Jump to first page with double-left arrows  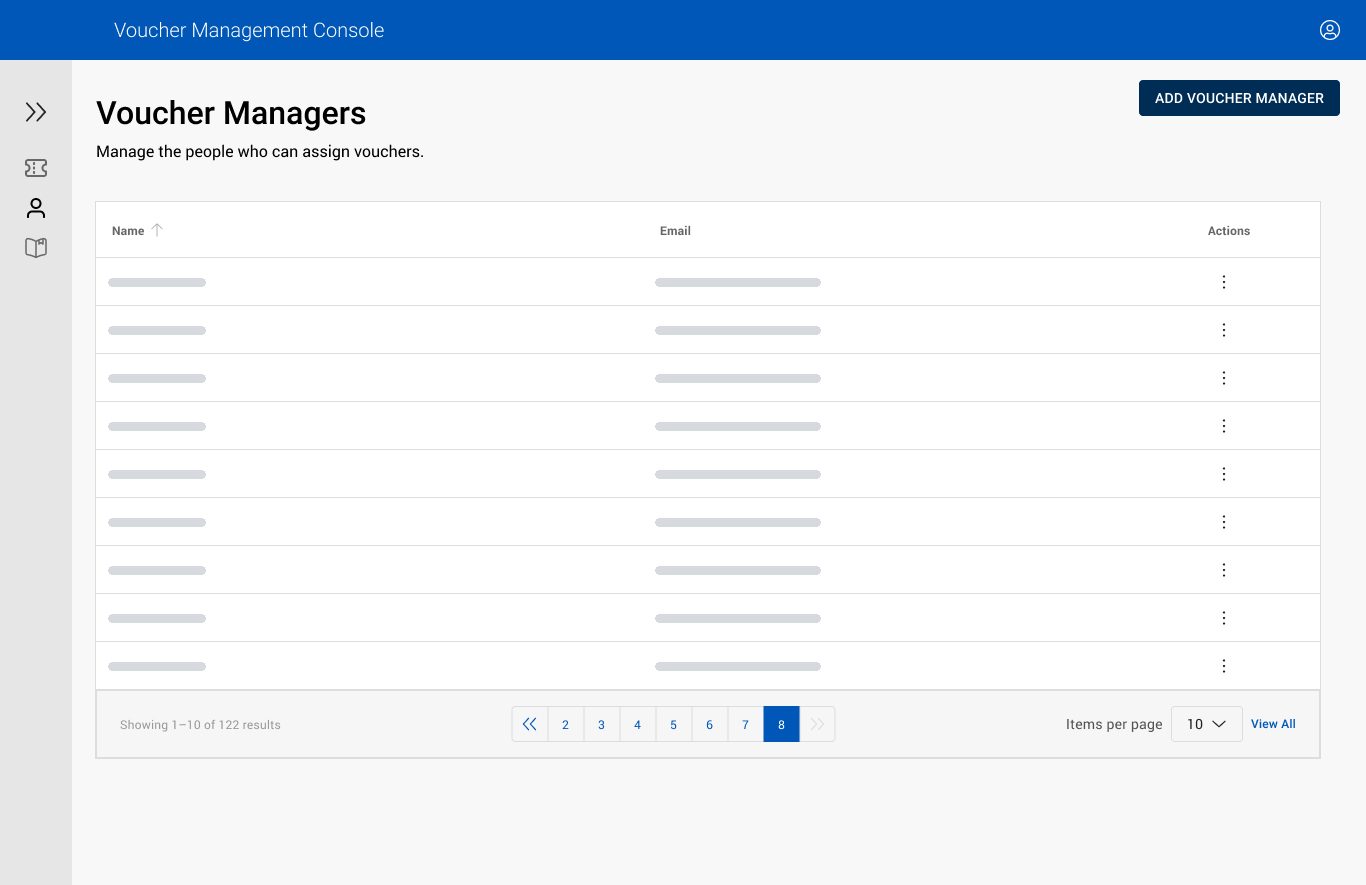click(530, 724)
